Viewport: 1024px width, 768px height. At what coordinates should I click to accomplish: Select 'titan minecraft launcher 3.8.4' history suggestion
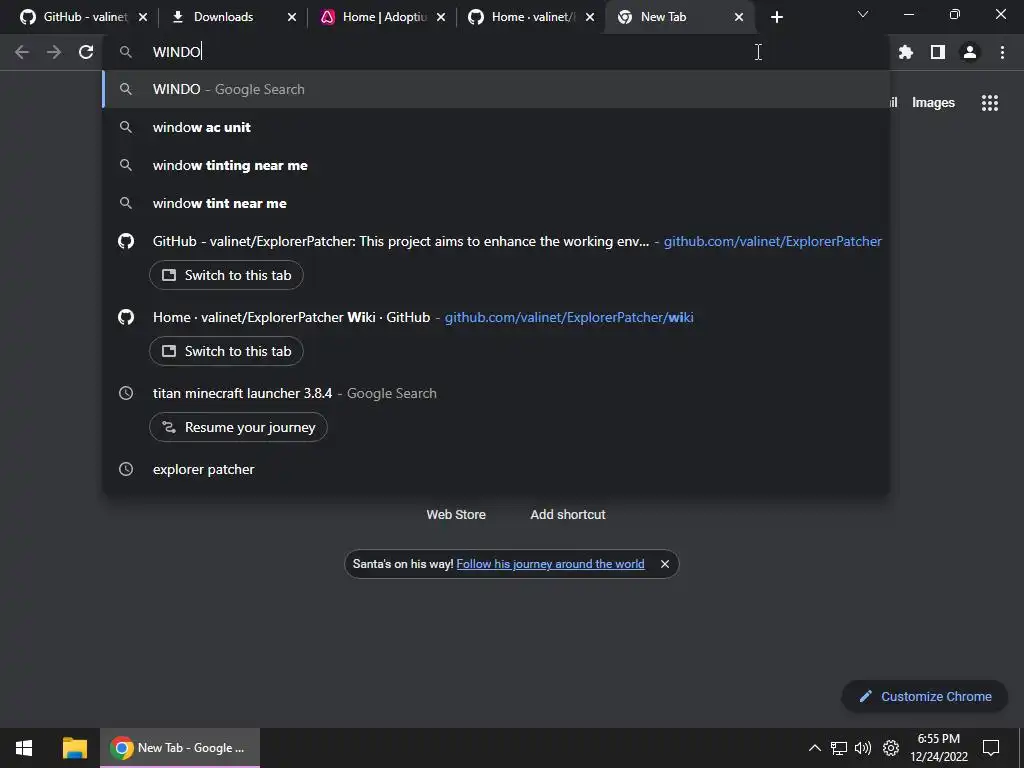496,393
